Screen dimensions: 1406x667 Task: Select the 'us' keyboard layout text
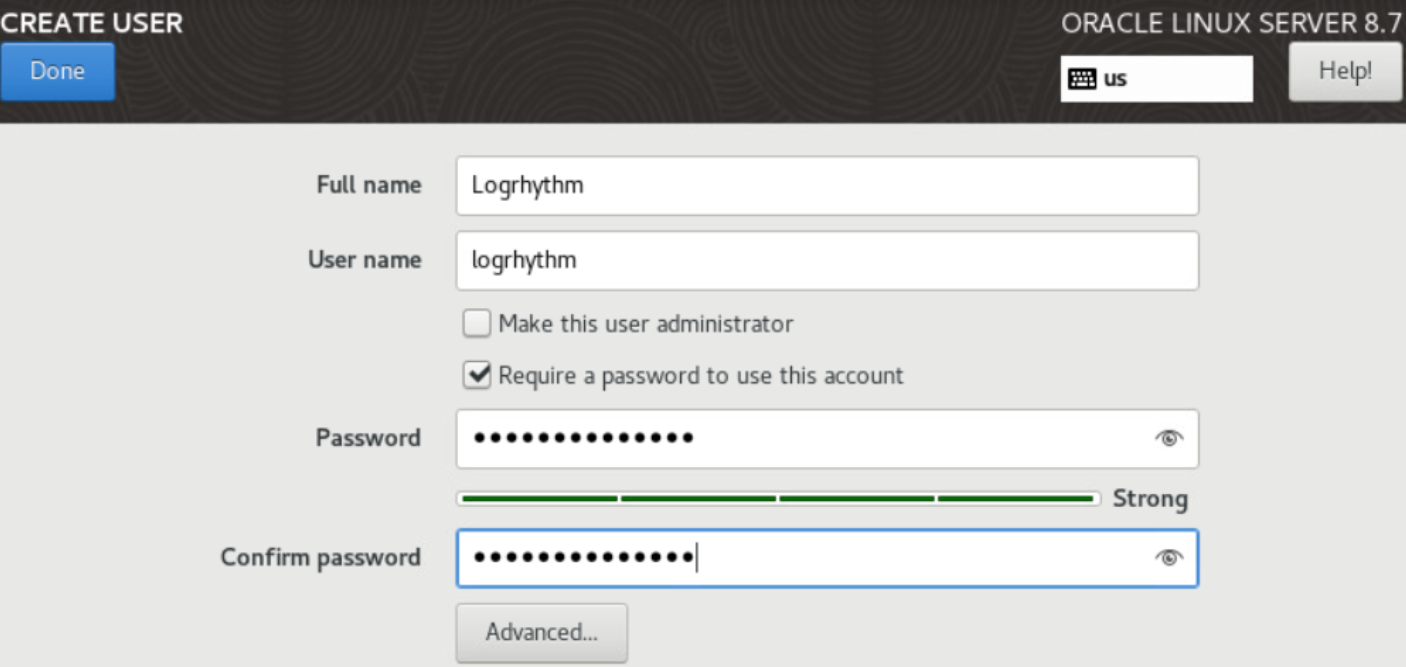point(1116,79)
